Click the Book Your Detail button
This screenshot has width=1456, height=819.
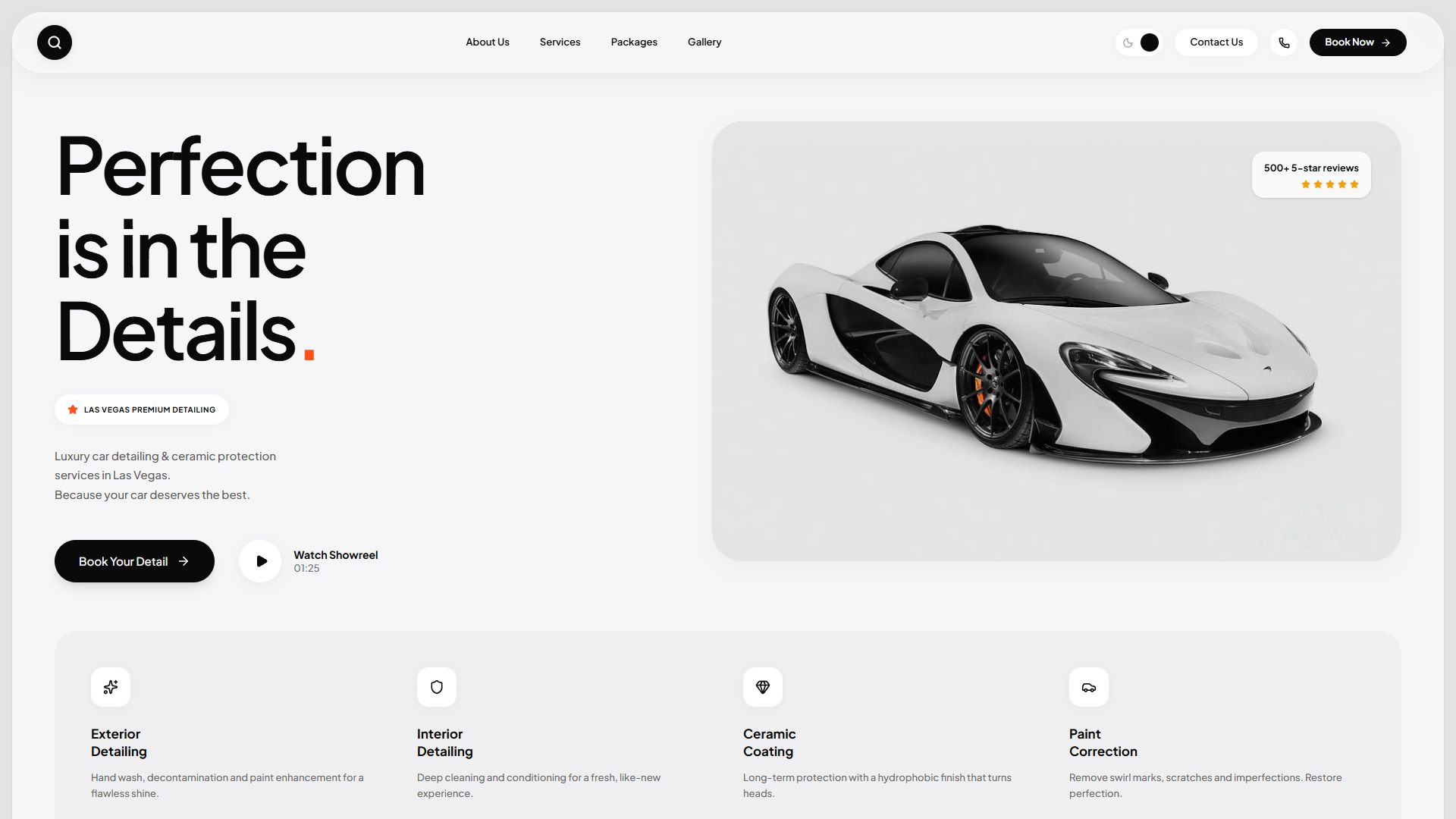pyautogui.click(x=134, y=561)
